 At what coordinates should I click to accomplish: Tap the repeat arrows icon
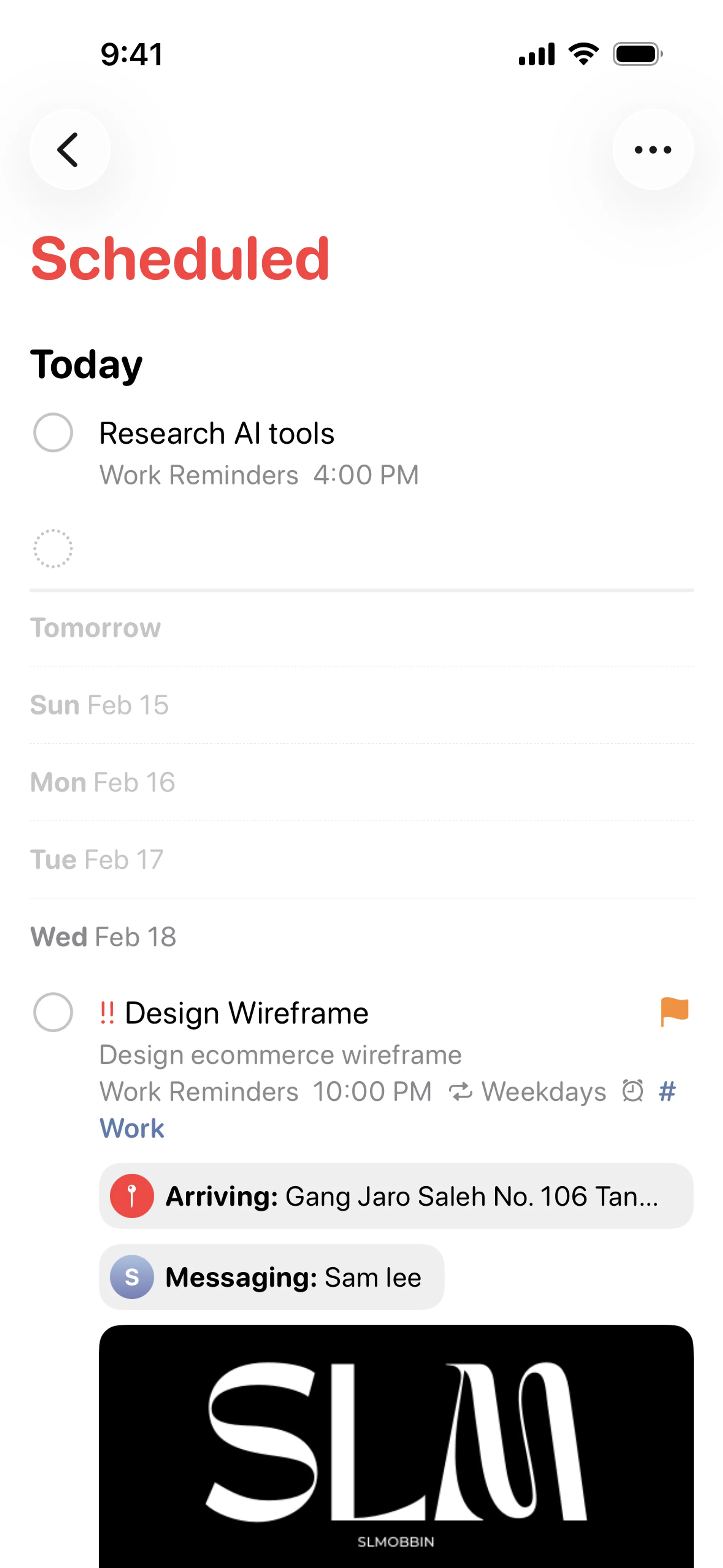pos(460,1092)
